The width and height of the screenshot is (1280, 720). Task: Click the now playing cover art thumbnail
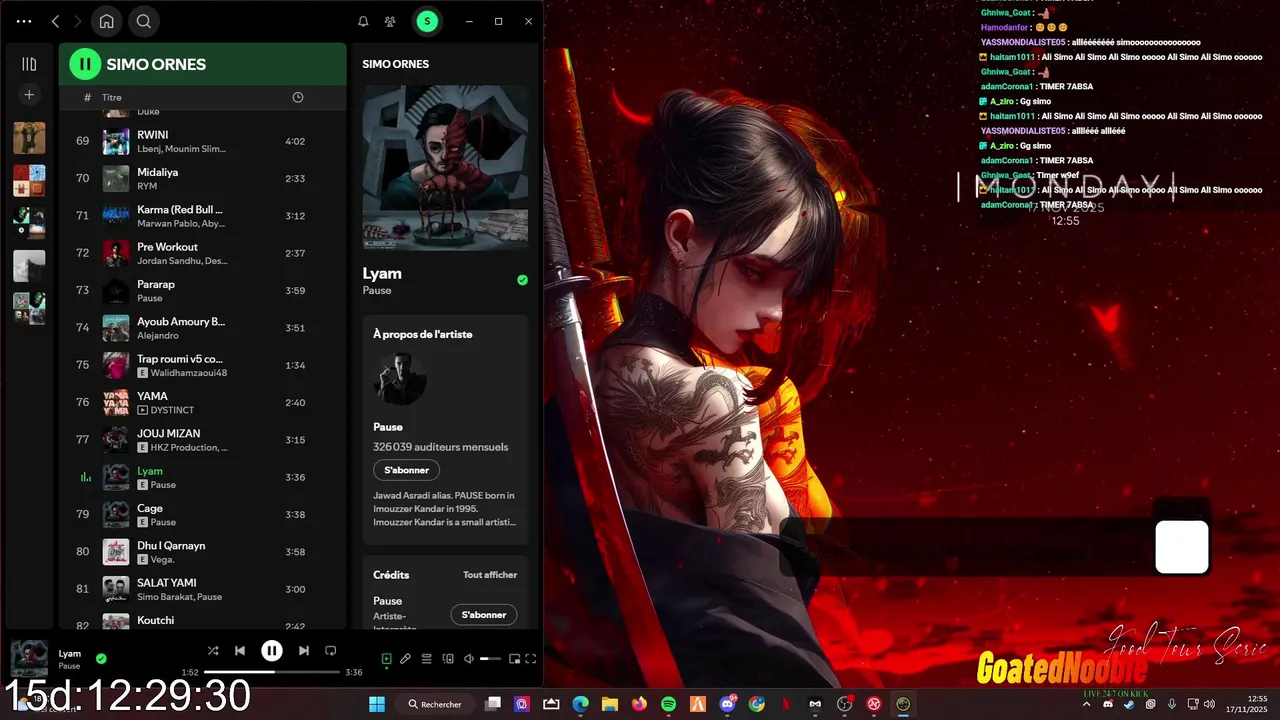point(29,659)
